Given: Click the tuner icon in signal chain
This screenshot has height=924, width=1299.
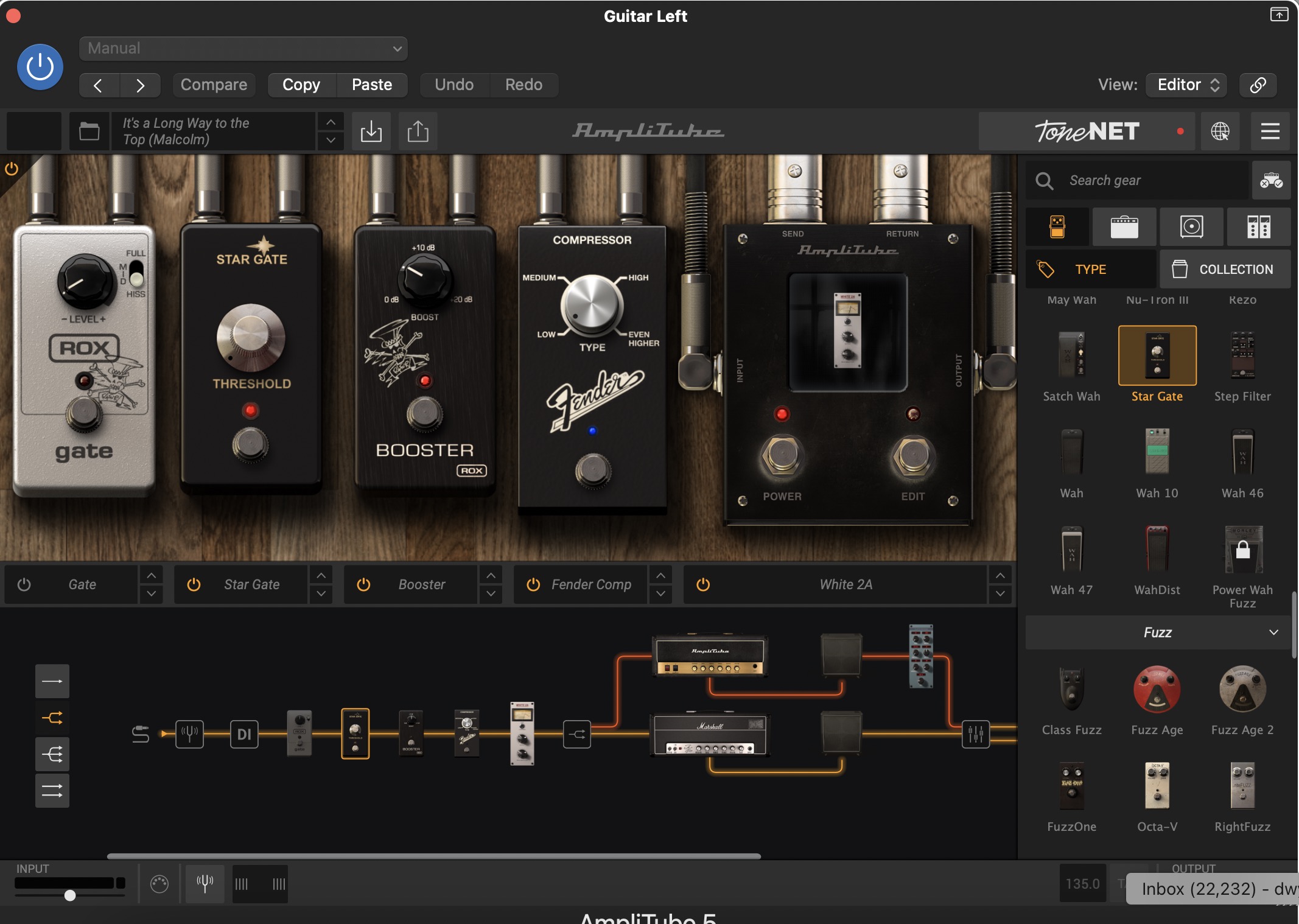Looking at the screenshot, I should (189, 734).
